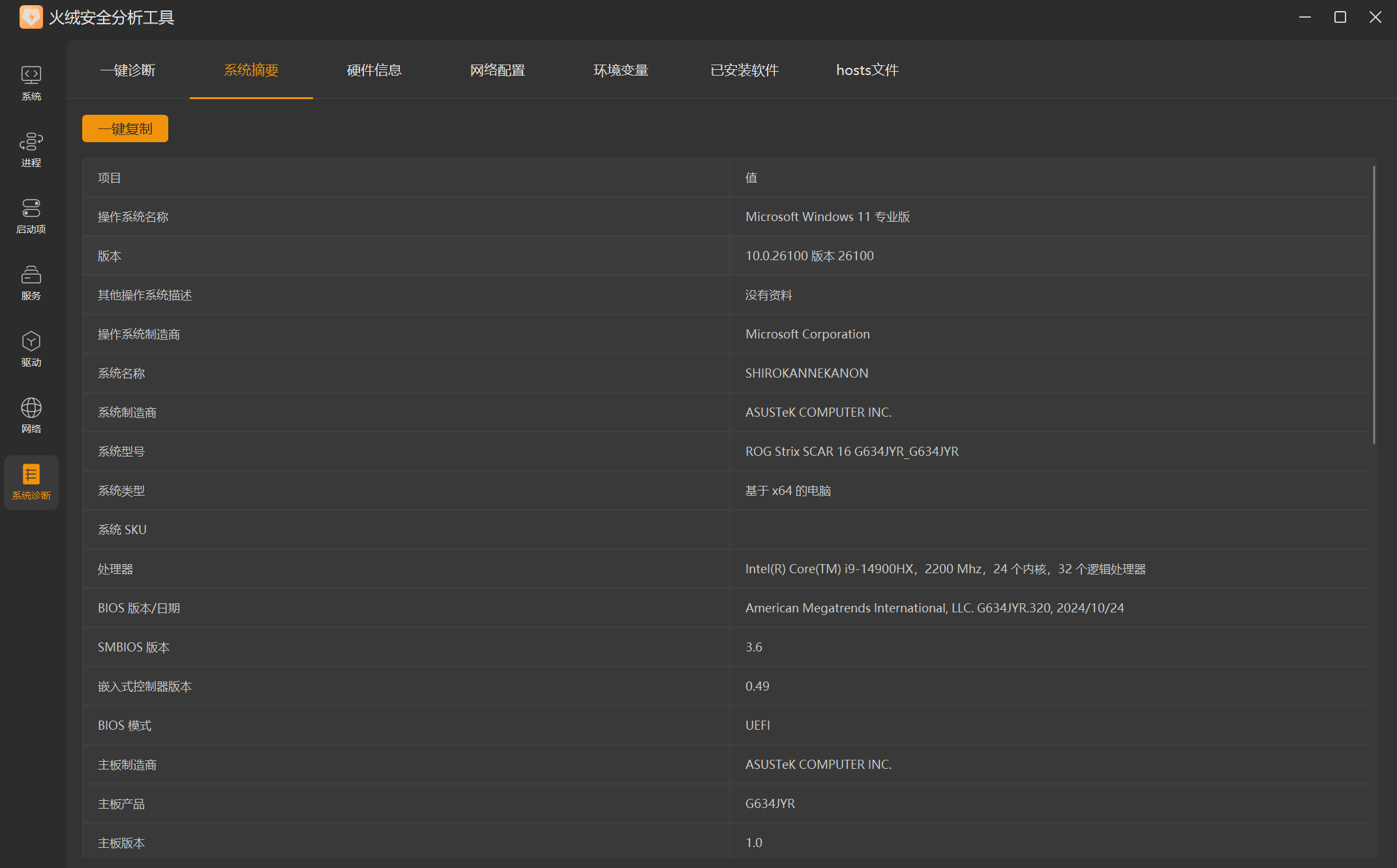Maximize the 火绒安全分析工具 window
Viewport: 1397px width, 868px height.
point(1340,17)
